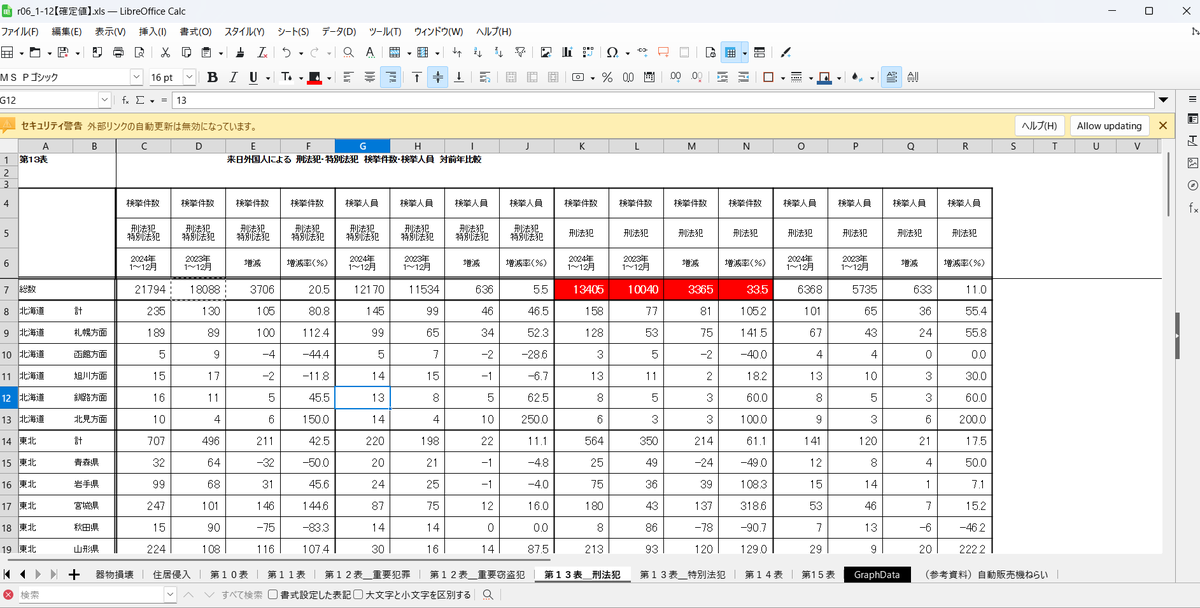Open sidebar Navigator compass icon
Viewport: 1200px width, 608px height.
coord(1192,185)
